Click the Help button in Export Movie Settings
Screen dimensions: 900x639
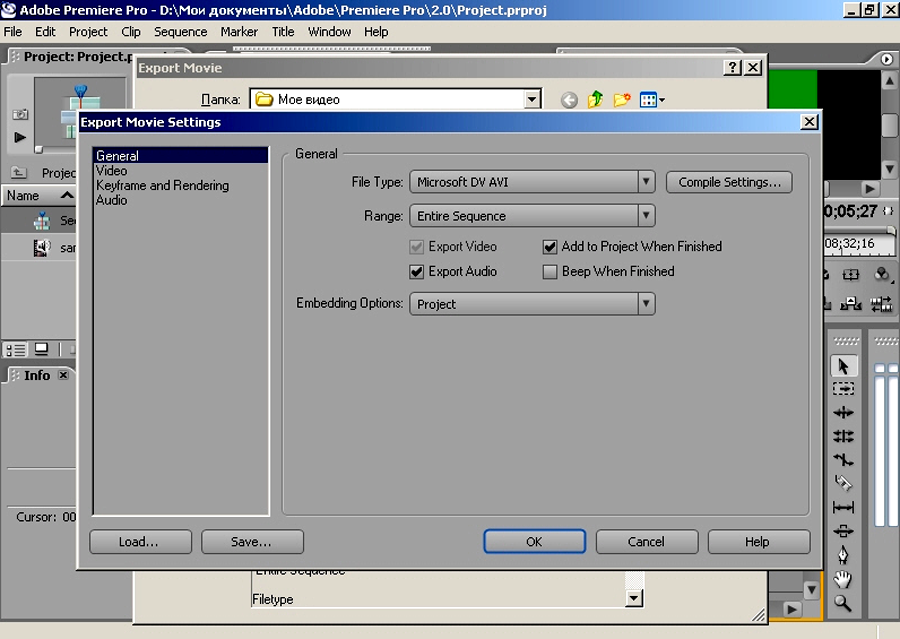759,541
